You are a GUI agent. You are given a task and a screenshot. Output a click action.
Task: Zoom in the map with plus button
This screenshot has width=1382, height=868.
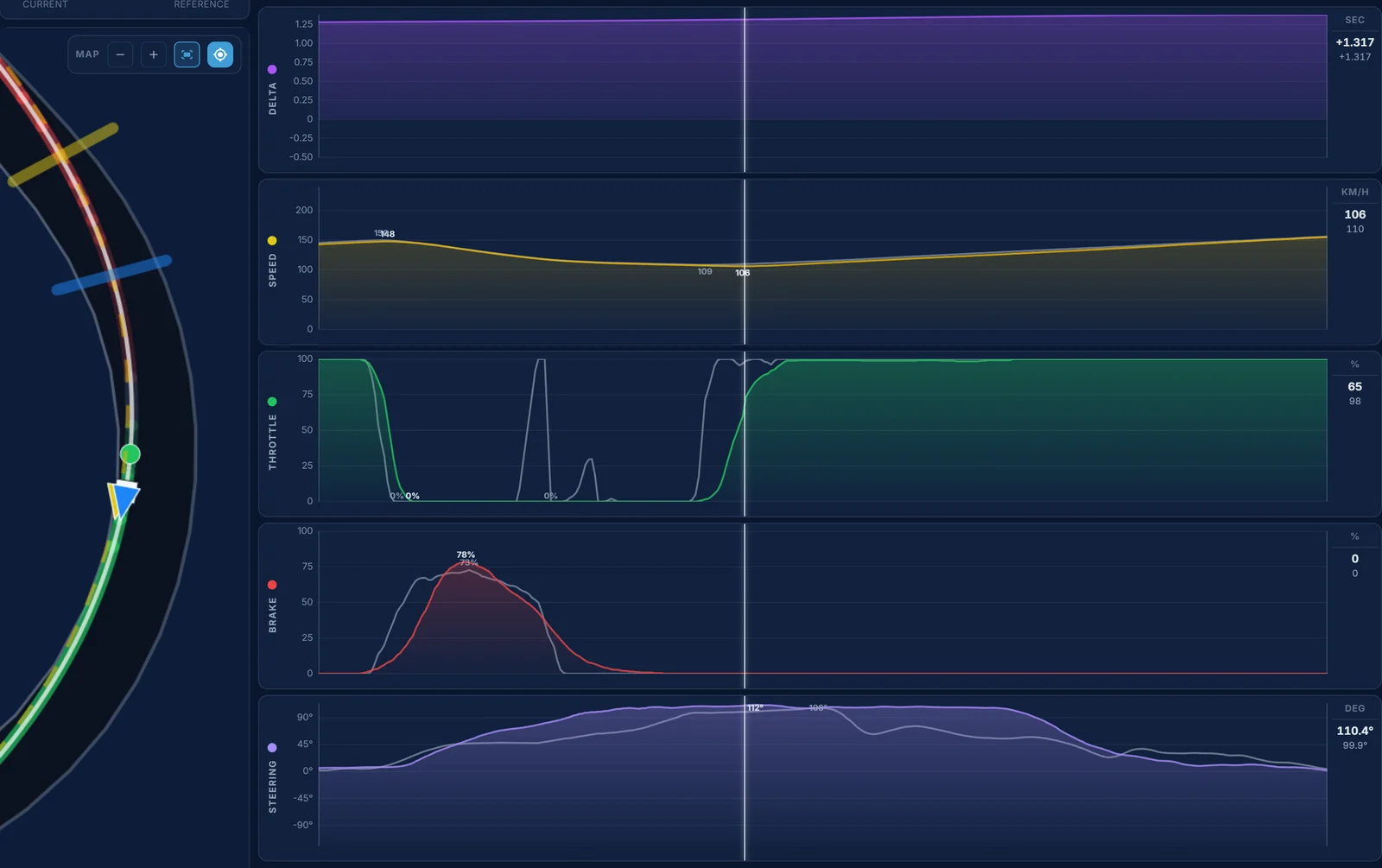coord(153,54)
